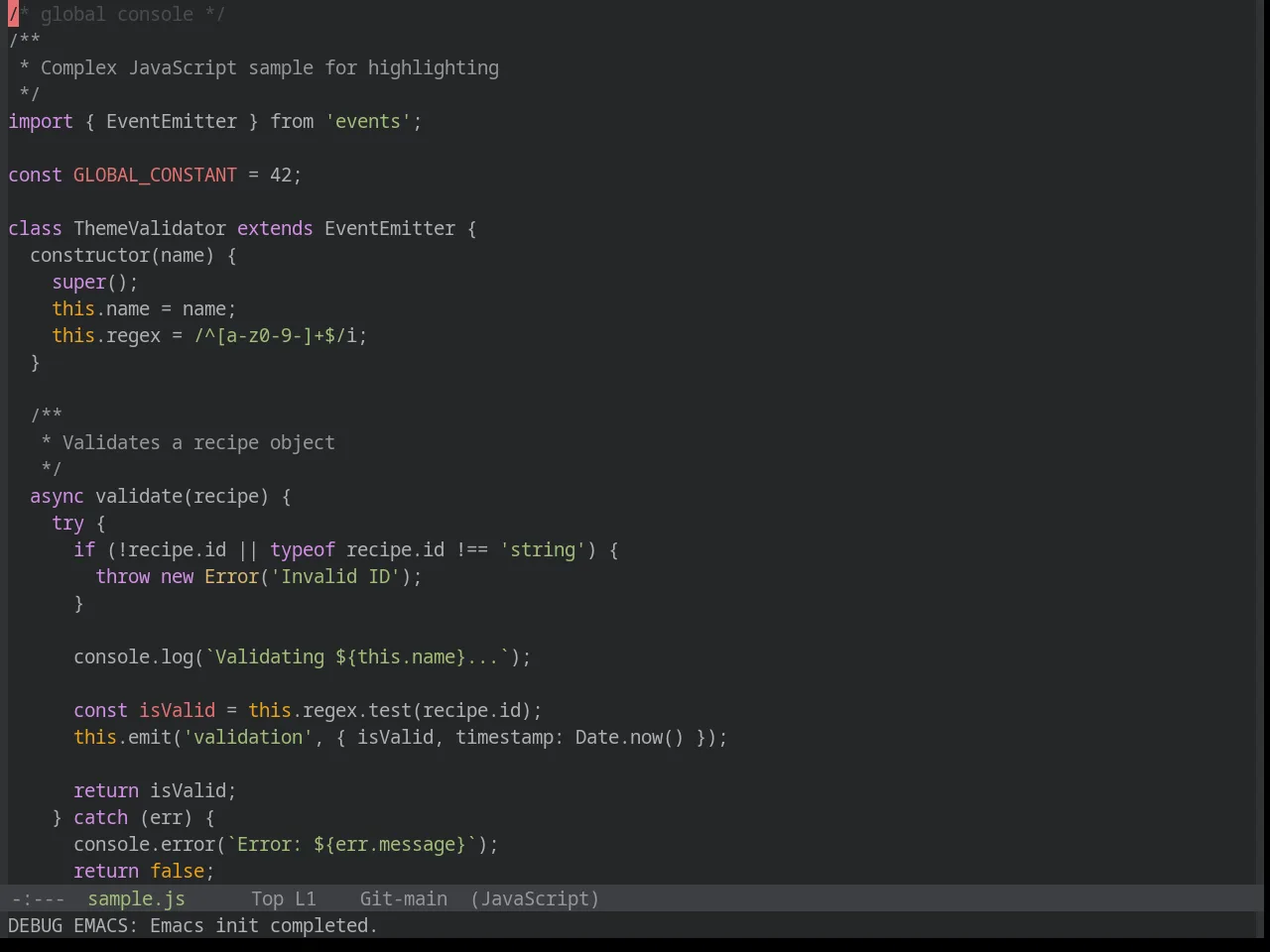Viewport: 1270px width, 952px height.
Task: Click the GLOBAL_CONSTANT identifier
Action: [x=155, y=175]
